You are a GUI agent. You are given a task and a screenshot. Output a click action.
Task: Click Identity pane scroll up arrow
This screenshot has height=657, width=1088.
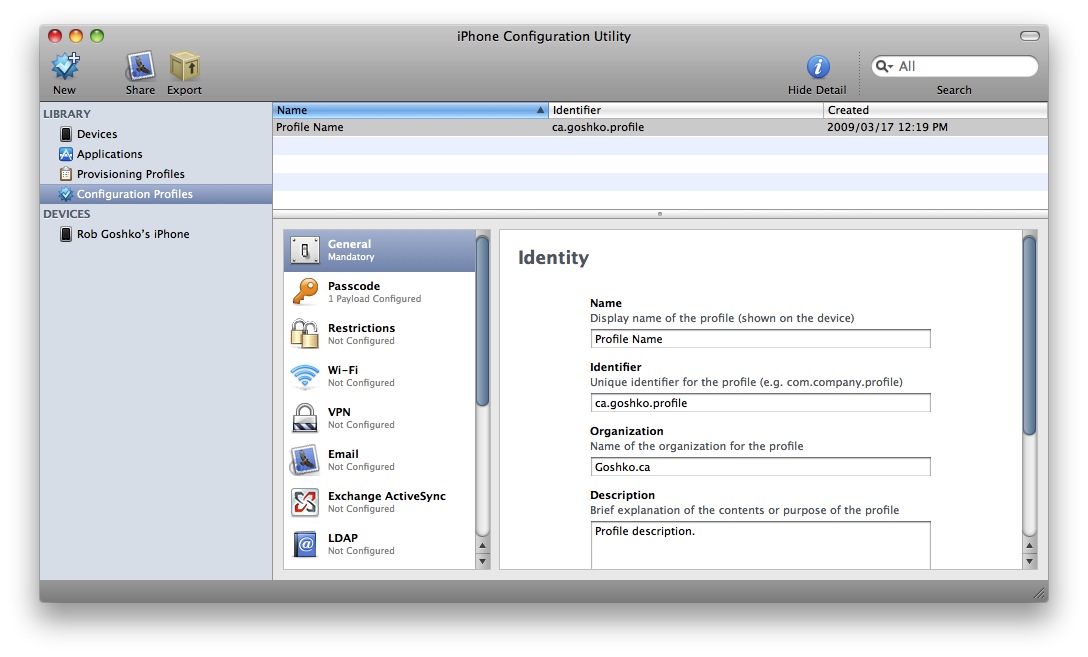pos(1030,546)
